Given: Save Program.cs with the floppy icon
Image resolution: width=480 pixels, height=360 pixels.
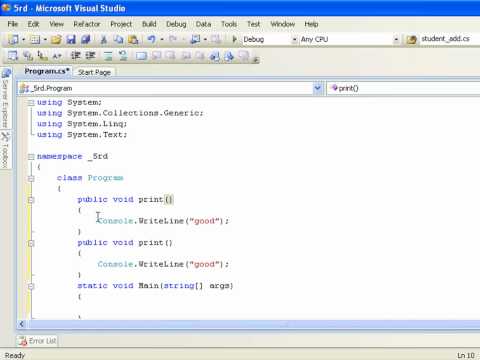Looking at the screenshot, I should 71,39.
